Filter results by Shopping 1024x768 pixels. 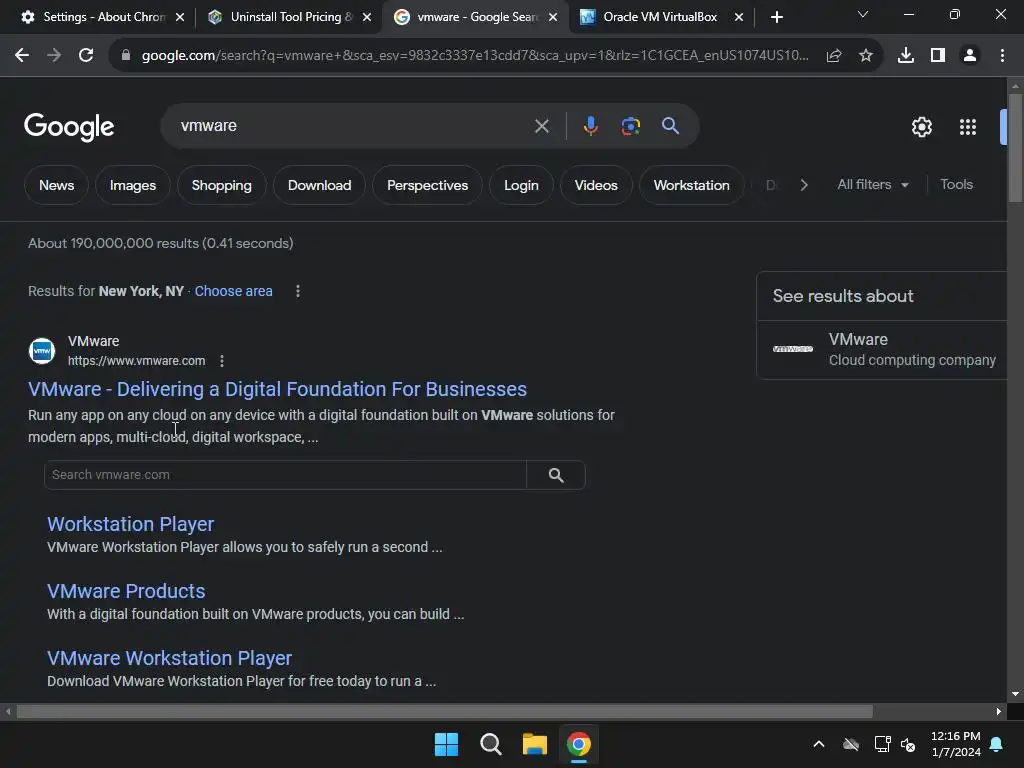click(x=221, y=185)
